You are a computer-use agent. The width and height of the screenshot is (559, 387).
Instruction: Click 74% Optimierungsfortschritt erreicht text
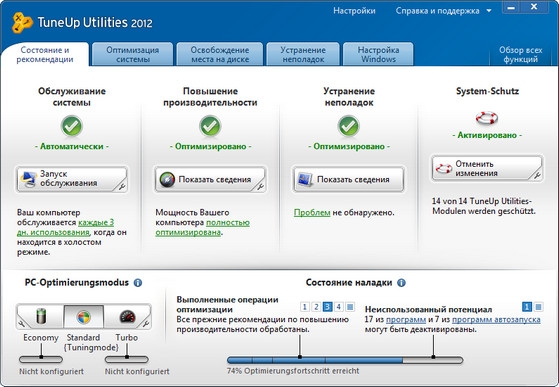(x=293, y=371)
